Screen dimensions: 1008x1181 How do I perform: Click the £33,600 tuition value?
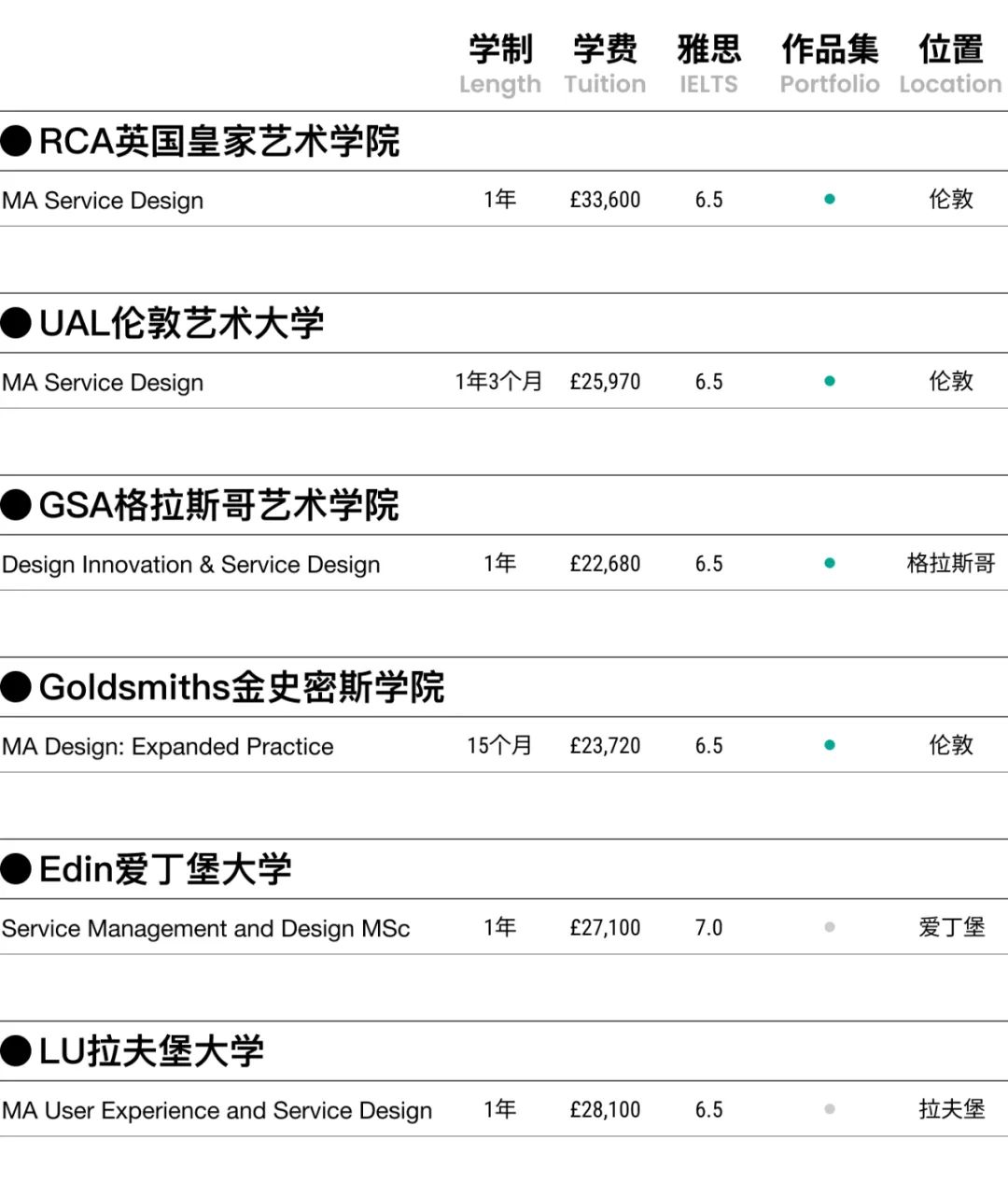[x=606, y=200]
